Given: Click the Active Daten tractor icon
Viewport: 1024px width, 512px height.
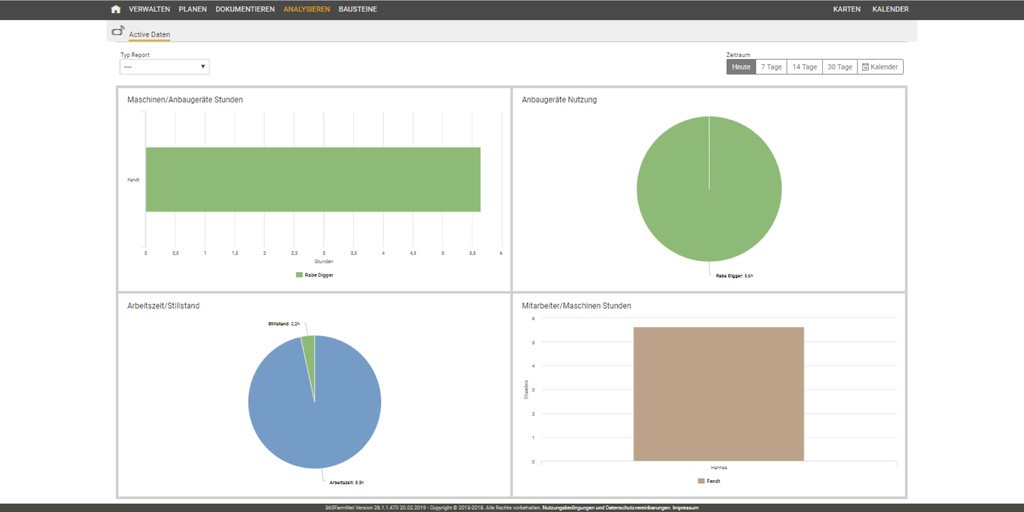Looking at the screenshot, I should pyautogui.click(x=118, y=31).
